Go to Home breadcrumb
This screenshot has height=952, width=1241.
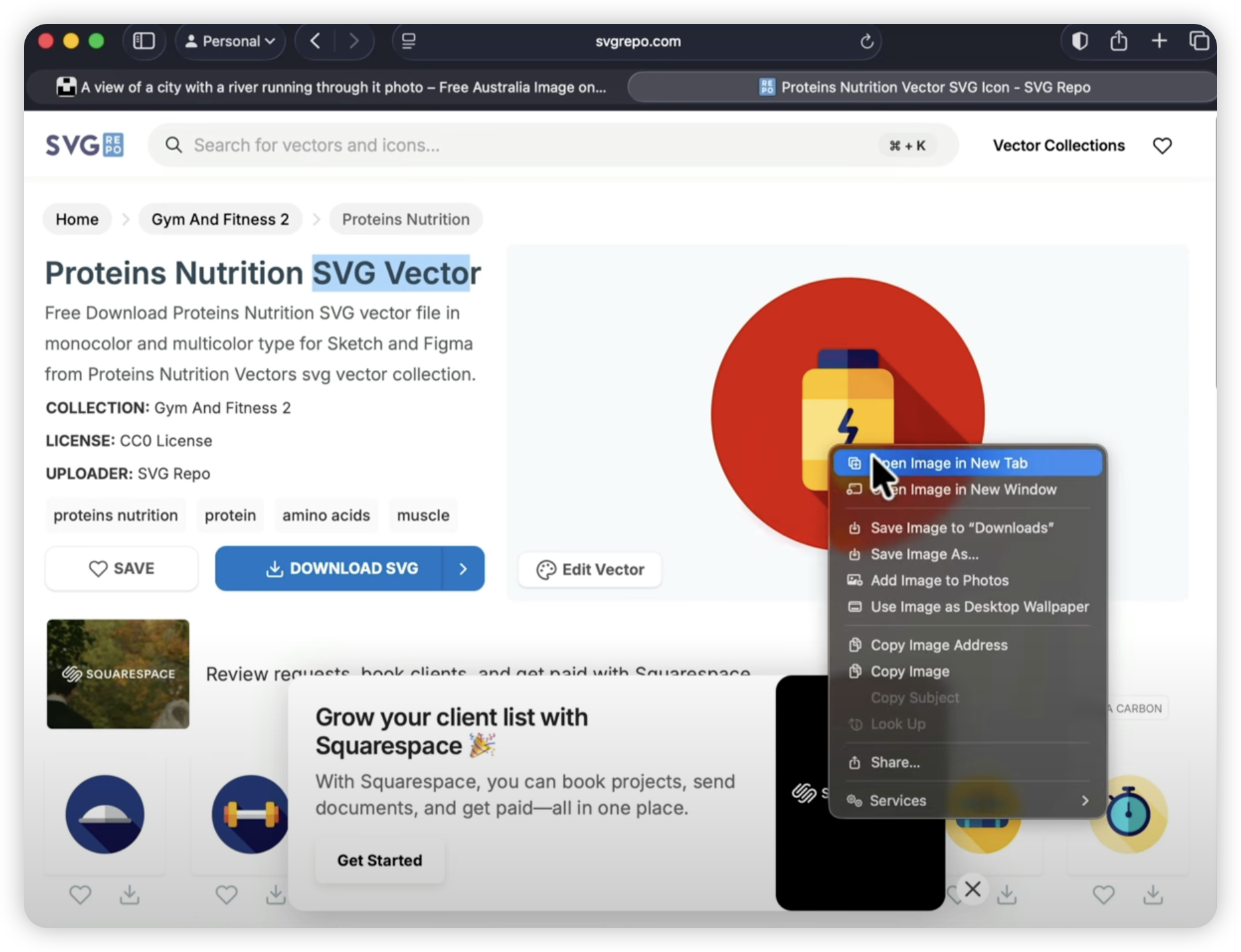coord(77,219)
